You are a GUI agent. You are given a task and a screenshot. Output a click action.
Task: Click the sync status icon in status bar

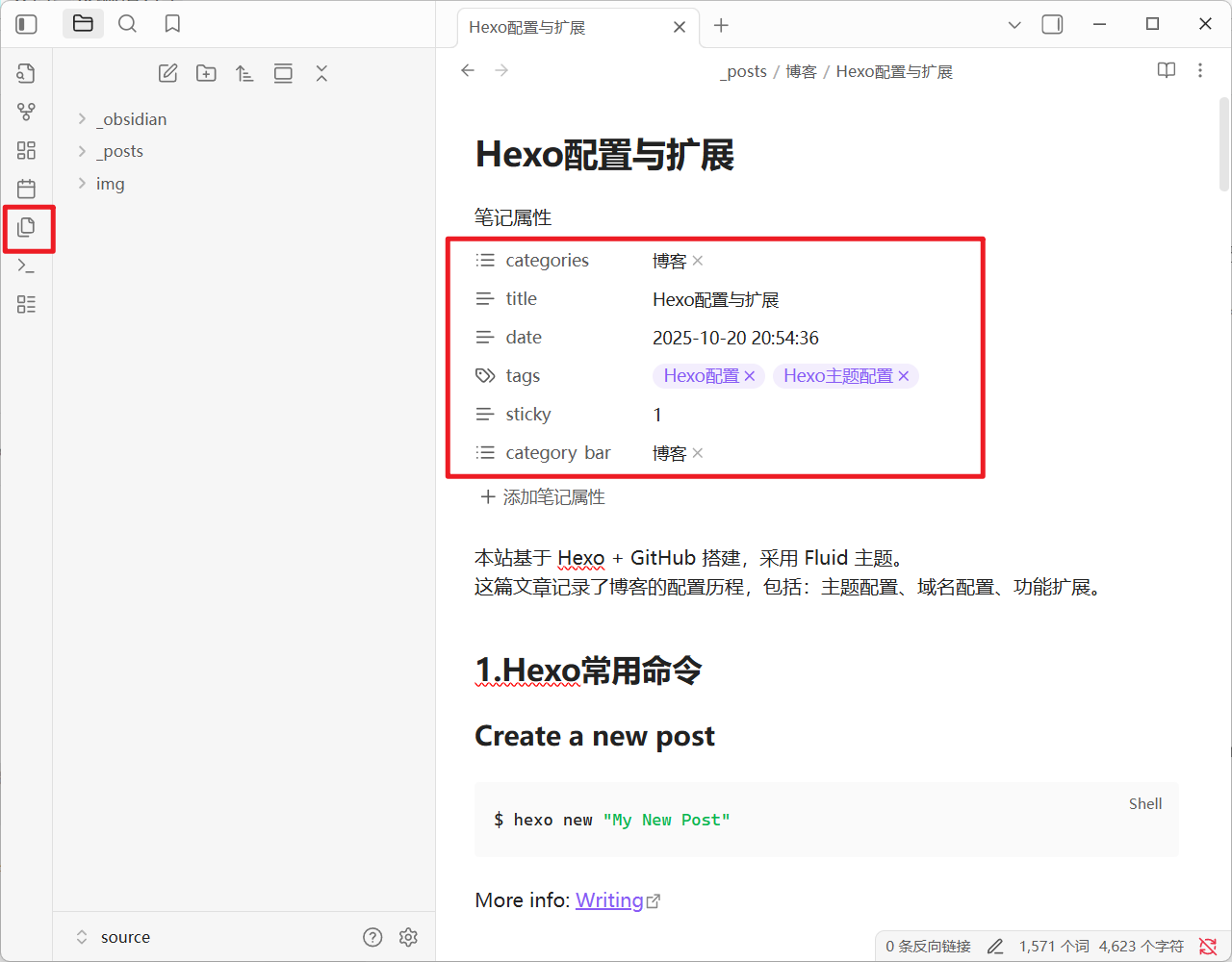point(1208,947)
